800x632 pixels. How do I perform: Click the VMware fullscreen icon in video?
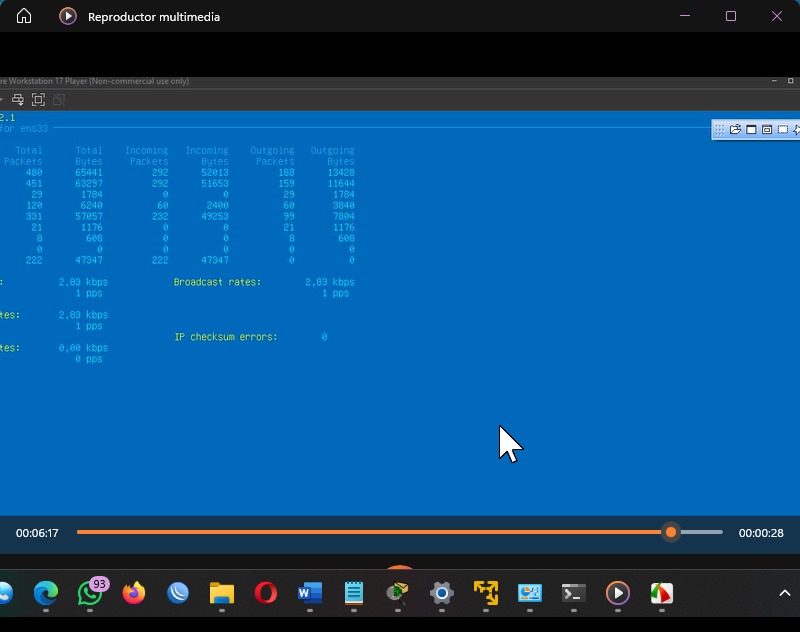(38, 99)
